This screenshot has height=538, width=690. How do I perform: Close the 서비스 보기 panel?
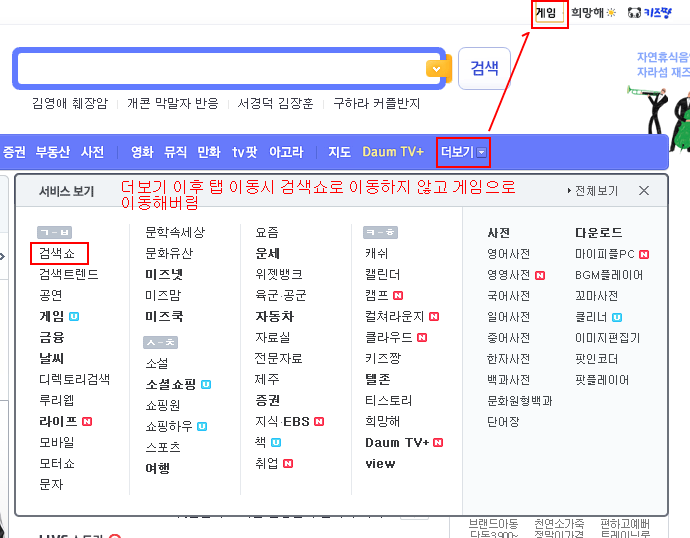click(644, 190)
